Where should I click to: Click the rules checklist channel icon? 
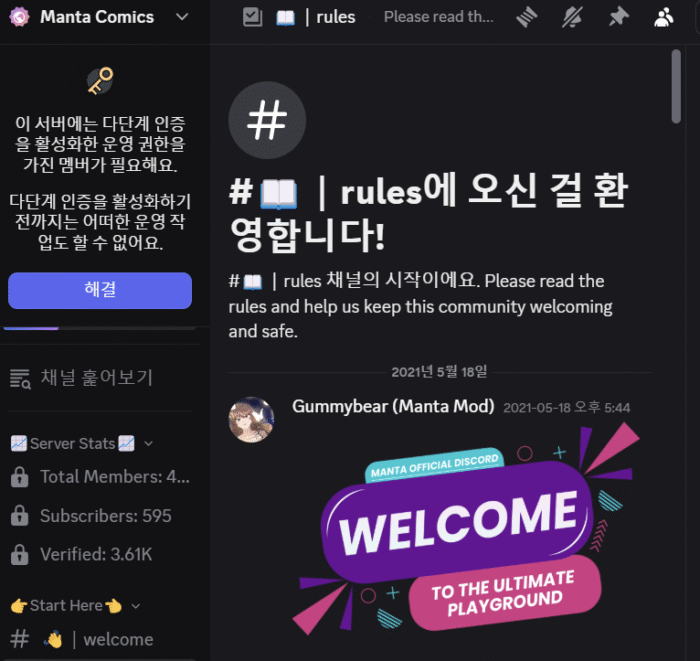253,17
